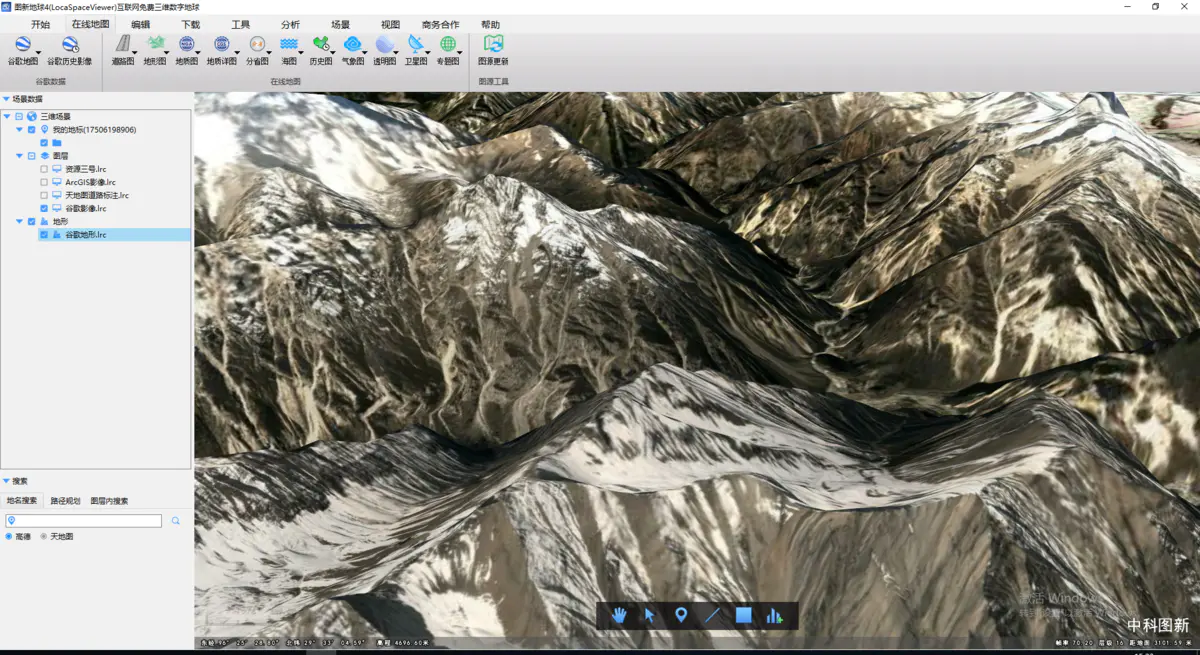Select the 谷歌影像.lrc tree row label

86,208
